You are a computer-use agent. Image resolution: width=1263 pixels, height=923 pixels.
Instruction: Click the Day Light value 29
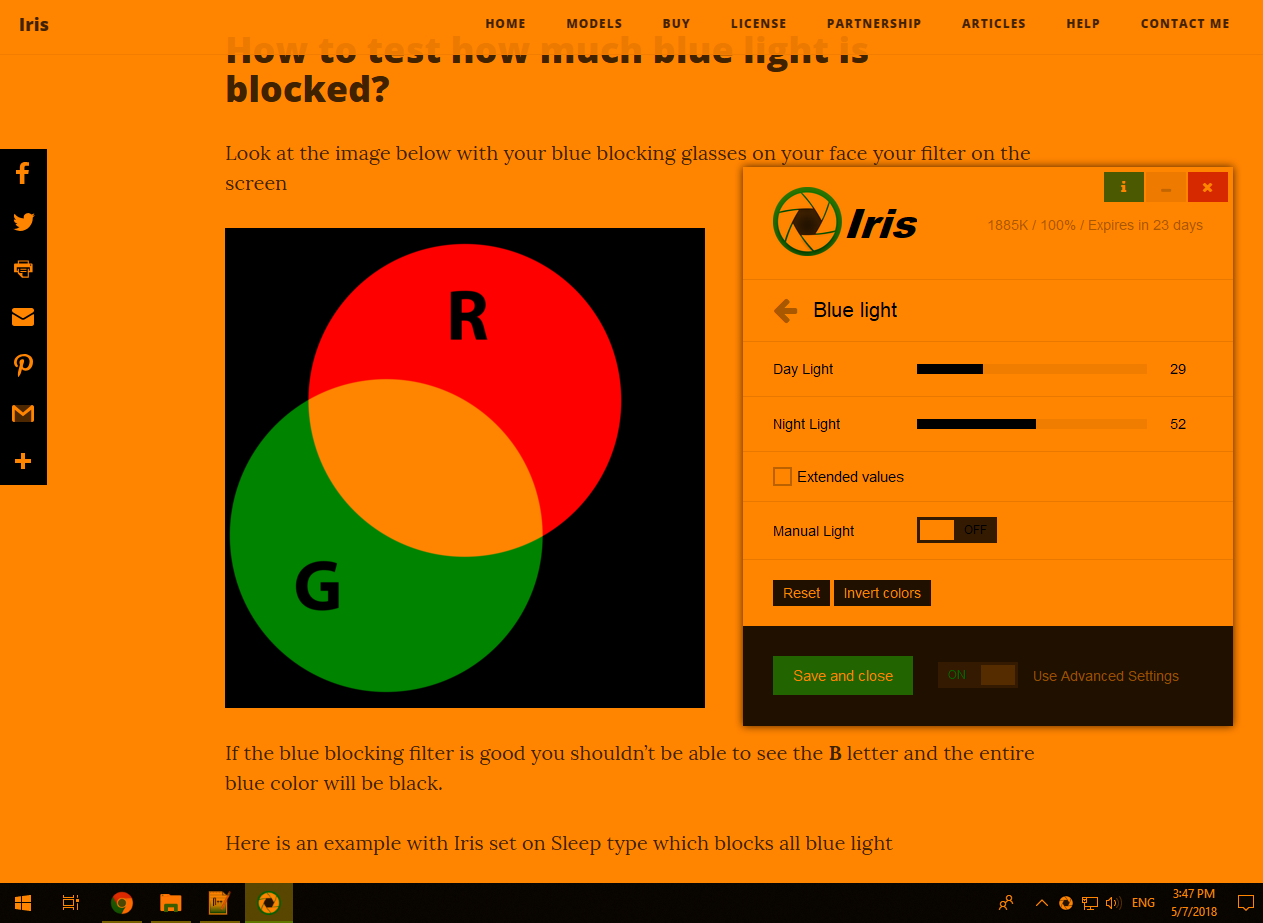click(1178, 369)
